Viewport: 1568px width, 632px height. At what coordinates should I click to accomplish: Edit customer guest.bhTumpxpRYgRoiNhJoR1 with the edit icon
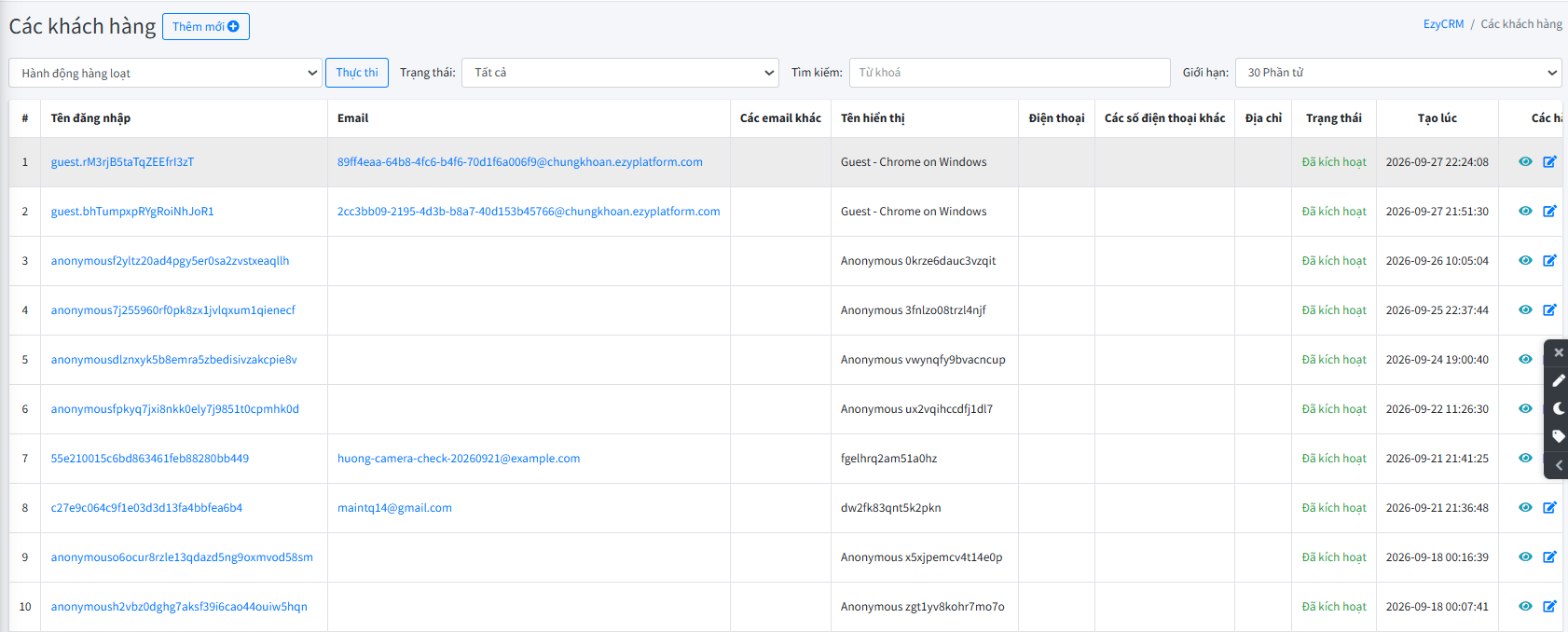(x=1549, y=211)
